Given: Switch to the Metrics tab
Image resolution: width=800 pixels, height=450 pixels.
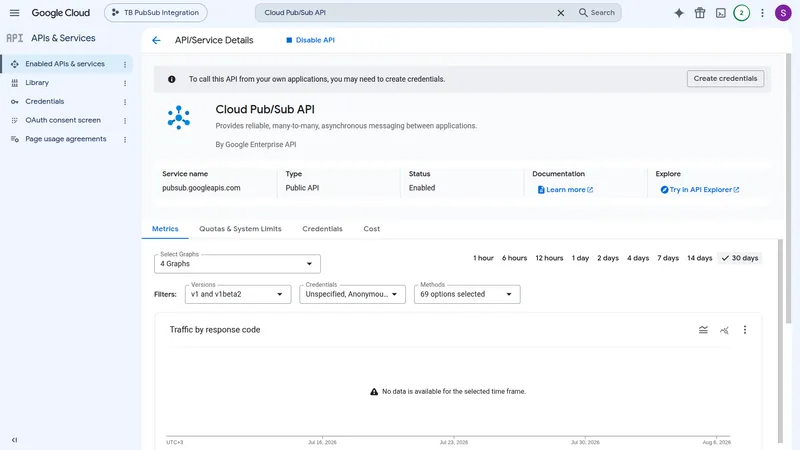Looking at the screenshot, I should tap(165, 229).
